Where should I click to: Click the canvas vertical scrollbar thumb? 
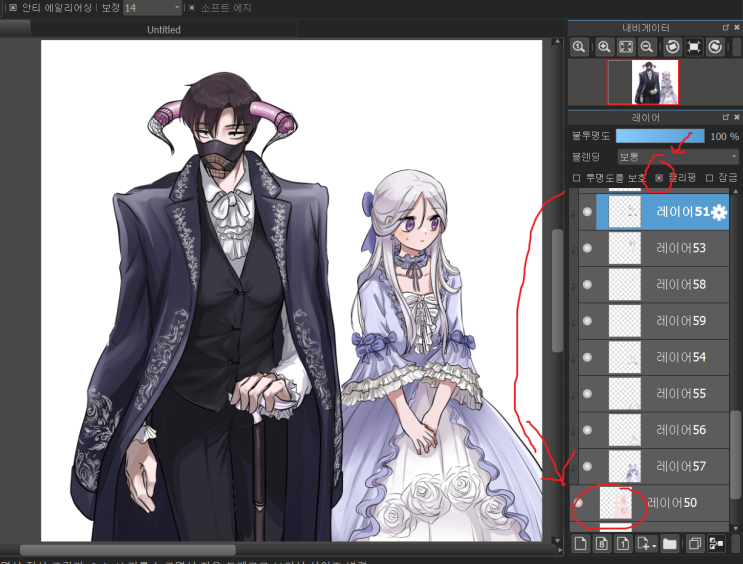point(558,291)
